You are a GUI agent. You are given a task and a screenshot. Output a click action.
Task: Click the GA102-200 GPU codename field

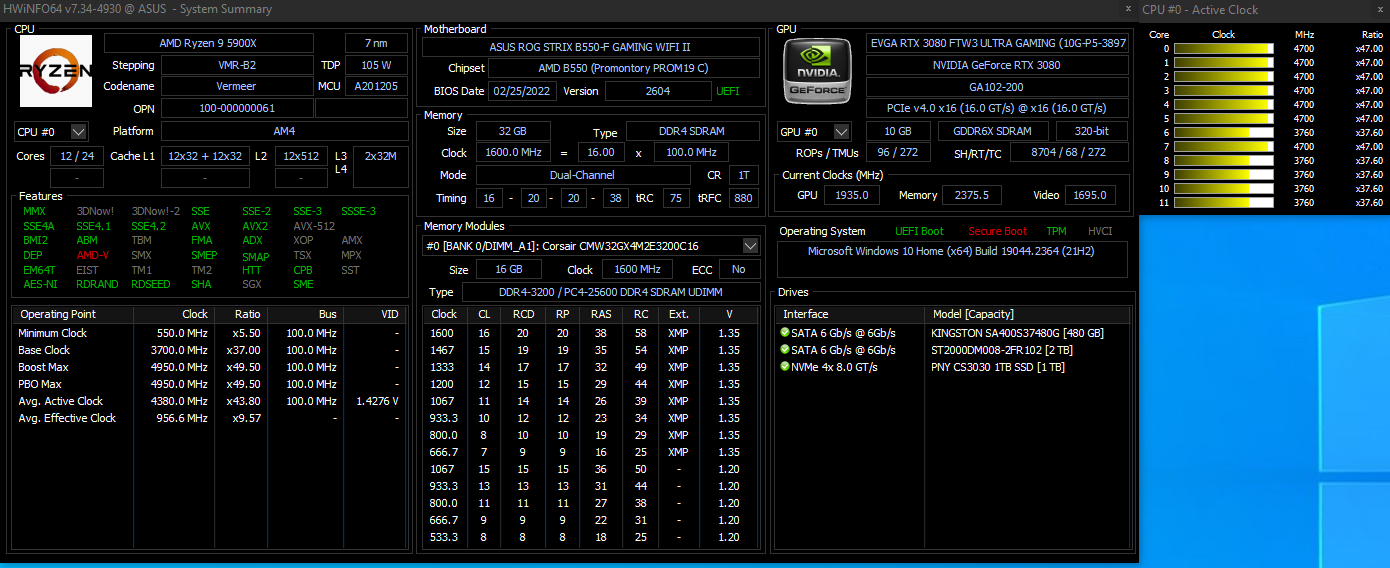(997, 87)
